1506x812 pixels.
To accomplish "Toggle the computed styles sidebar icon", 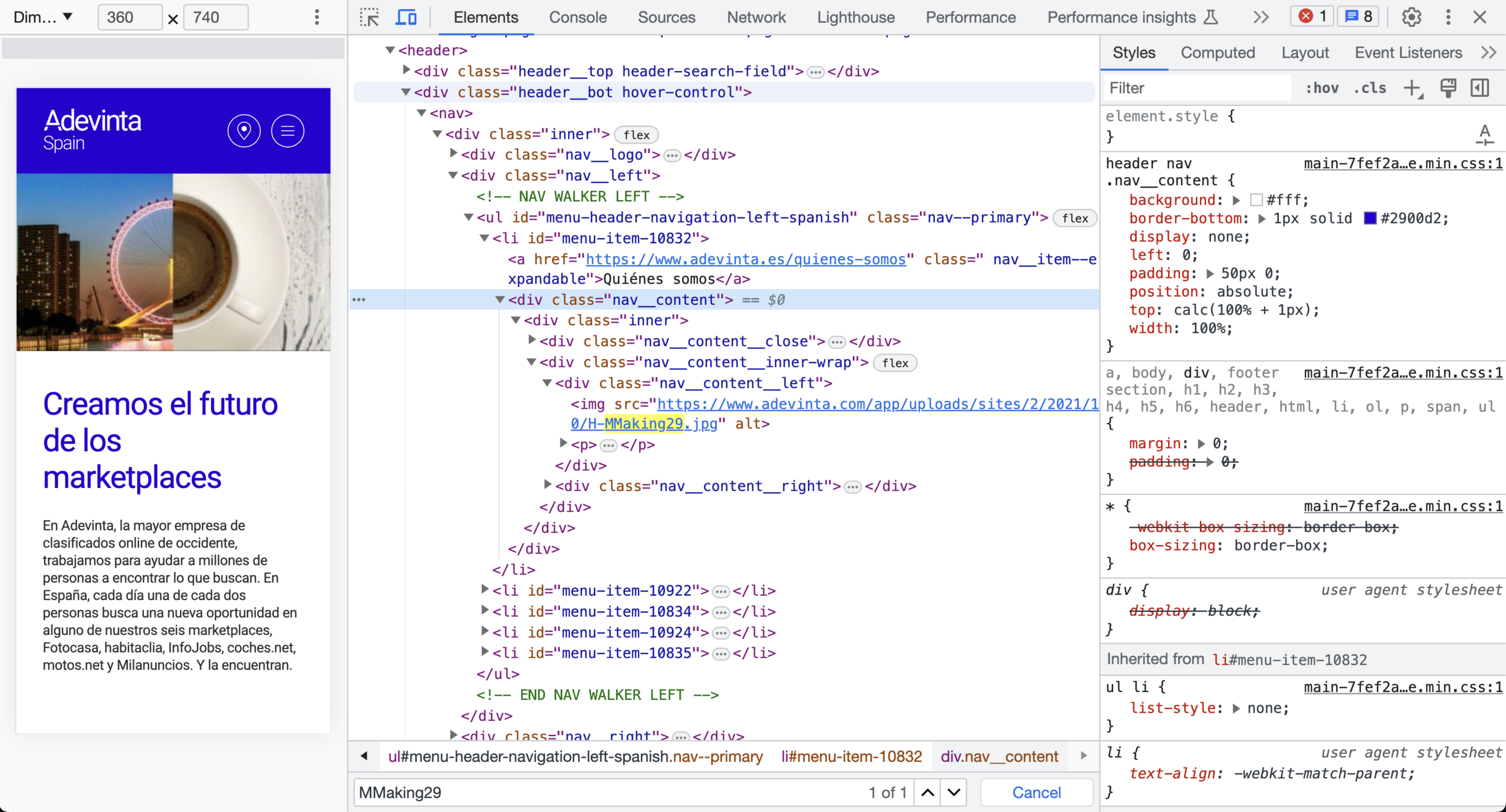I will click(1480, 89).
